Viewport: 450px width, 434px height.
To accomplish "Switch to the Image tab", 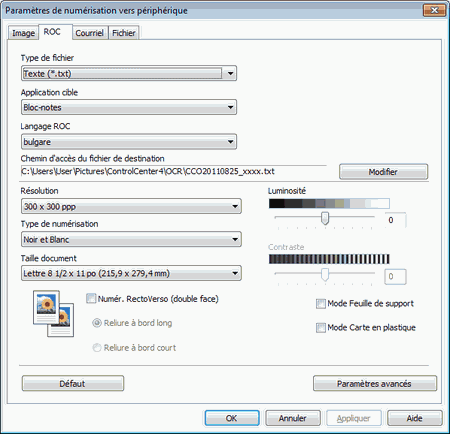I will (x=23, y=33).
